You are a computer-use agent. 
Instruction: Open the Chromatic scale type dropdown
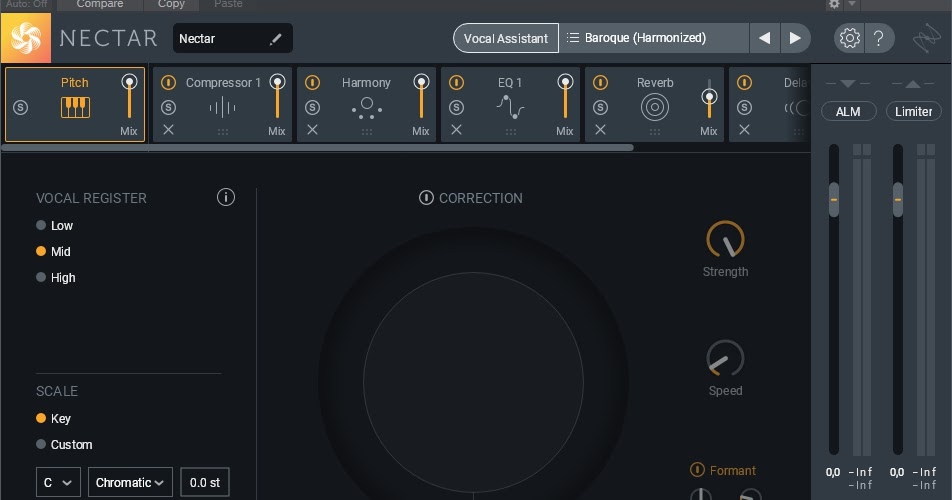[x=130, y=482]
